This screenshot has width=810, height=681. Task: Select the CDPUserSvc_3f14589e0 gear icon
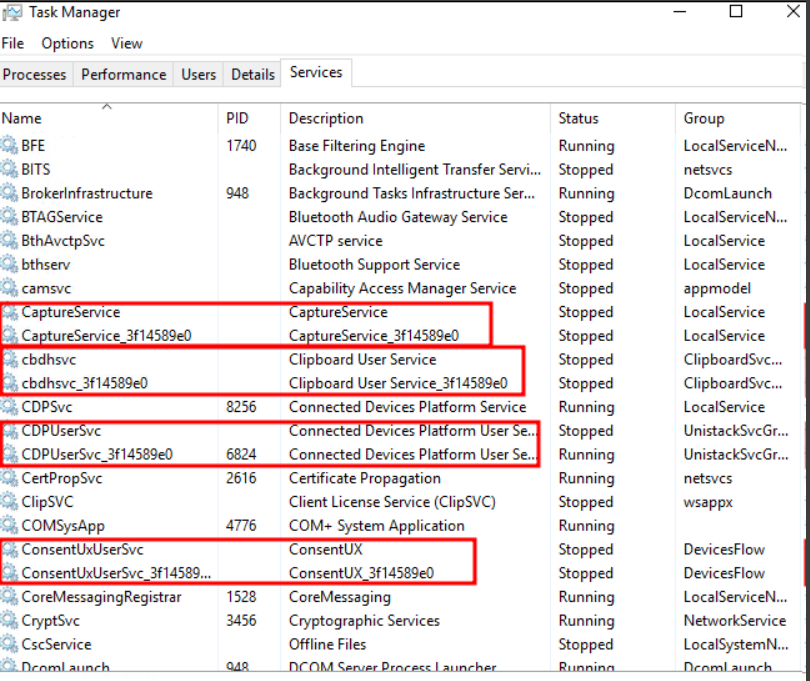[x=9, y=454]
